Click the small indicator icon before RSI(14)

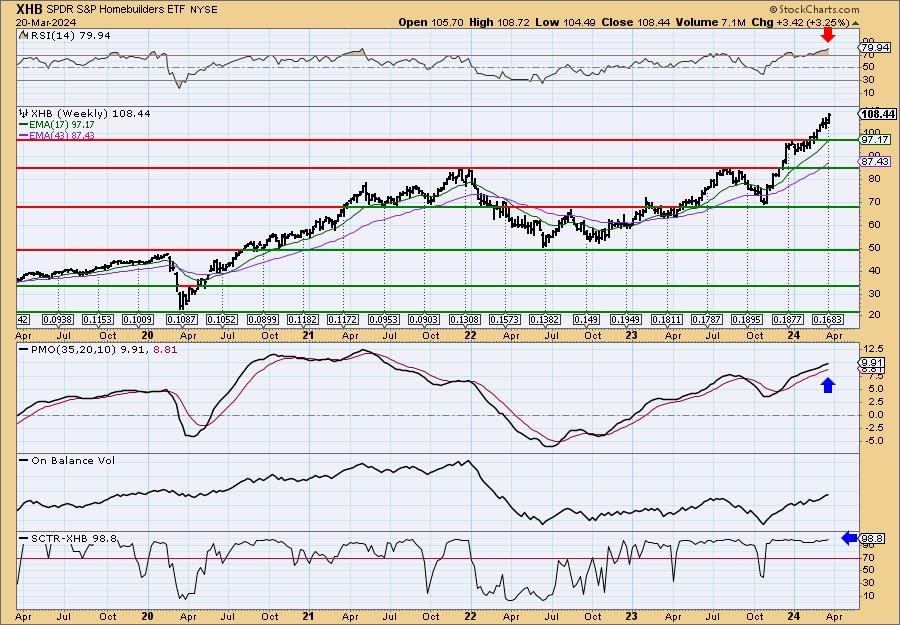pyautogui.click(x=23, y=35)
